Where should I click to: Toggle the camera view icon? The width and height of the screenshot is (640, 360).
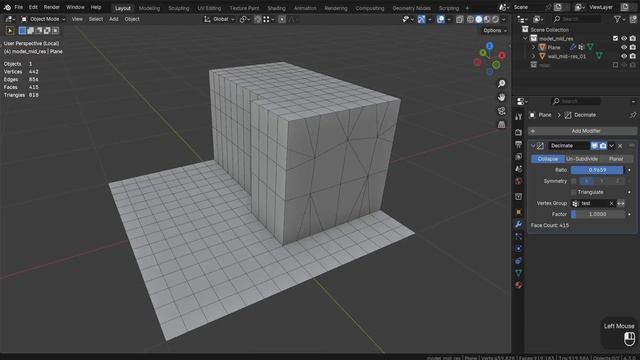coord(501,111)
